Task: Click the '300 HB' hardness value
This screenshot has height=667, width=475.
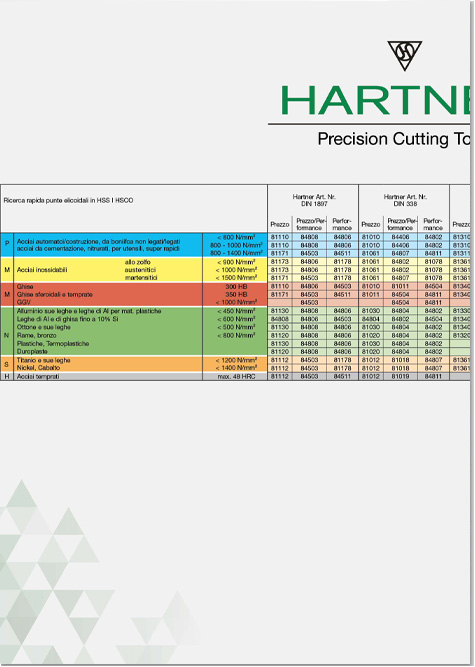Action: (236, 287)
